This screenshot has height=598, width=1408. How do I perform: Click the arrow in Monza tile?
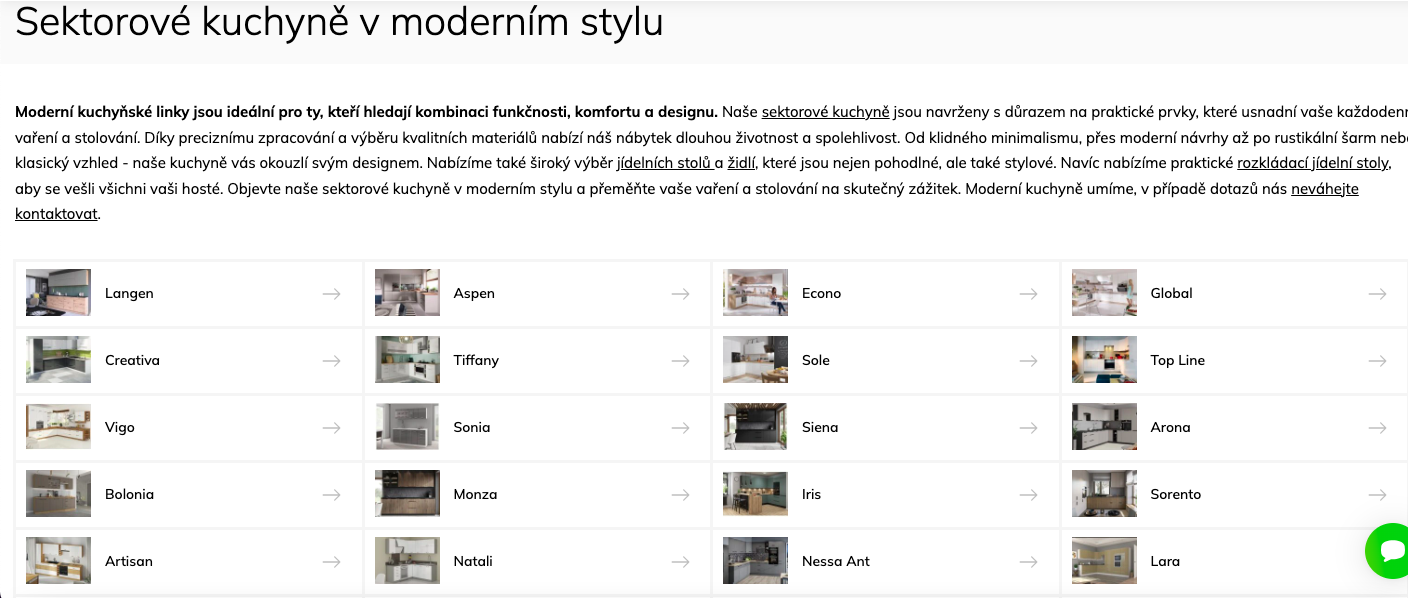coord(680,495)
